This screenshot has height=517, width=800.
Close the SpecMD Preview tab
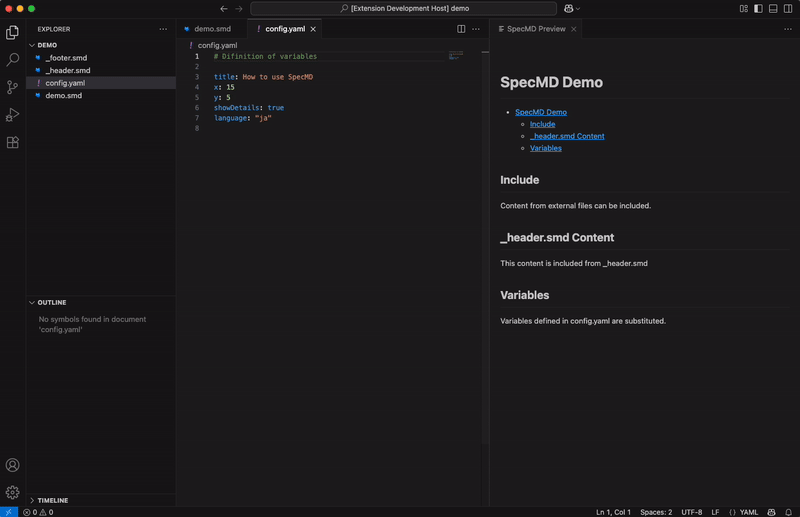coord(573,29)
